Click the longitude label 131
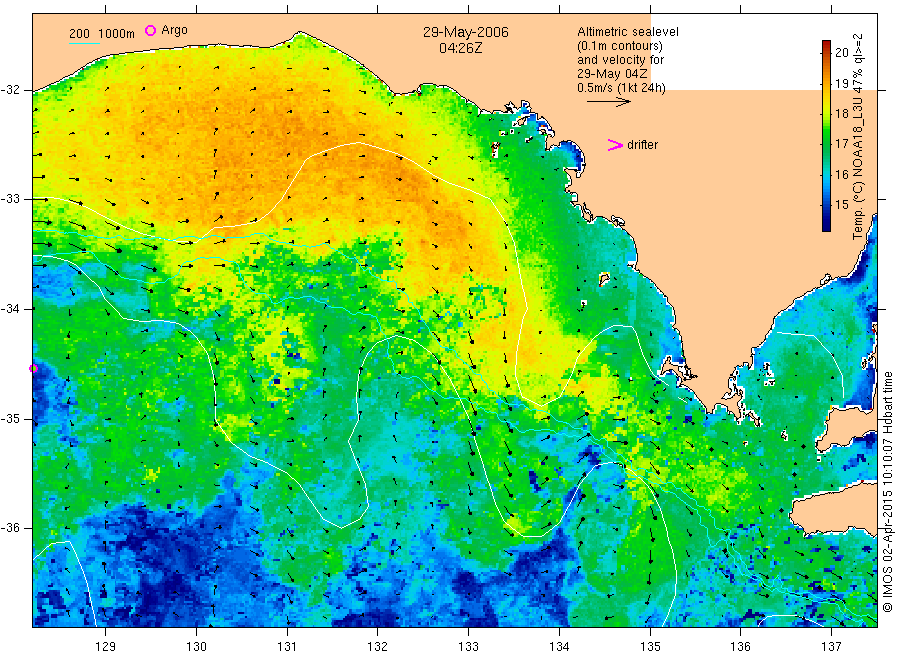The image size is (900, 660). (287, 647)
